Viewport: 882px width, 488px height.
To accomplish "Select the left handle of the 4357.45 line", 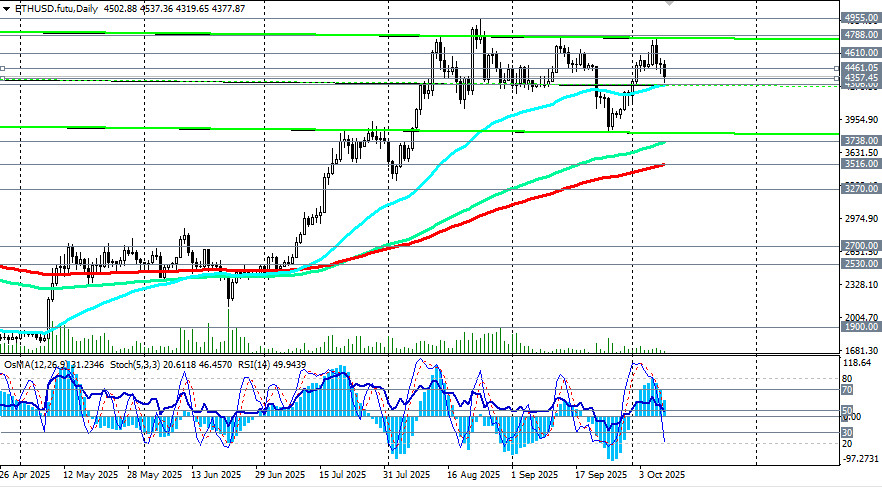I will 2,78.
